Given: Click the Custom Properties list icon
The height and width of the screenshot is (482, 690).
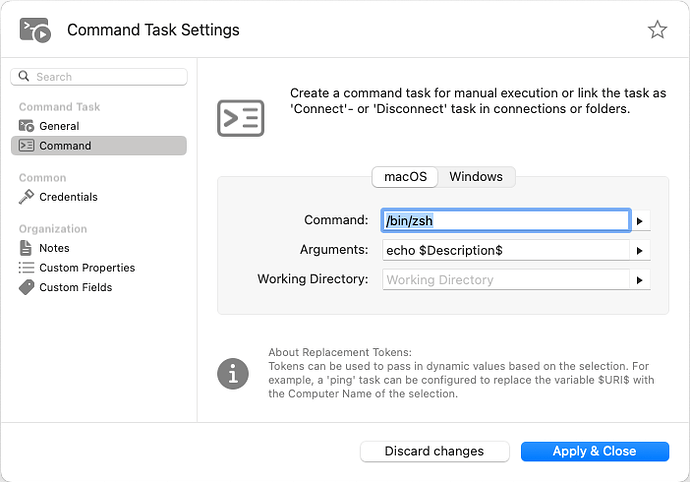Looking at the screenshot, I should click(x=26, y=268).
